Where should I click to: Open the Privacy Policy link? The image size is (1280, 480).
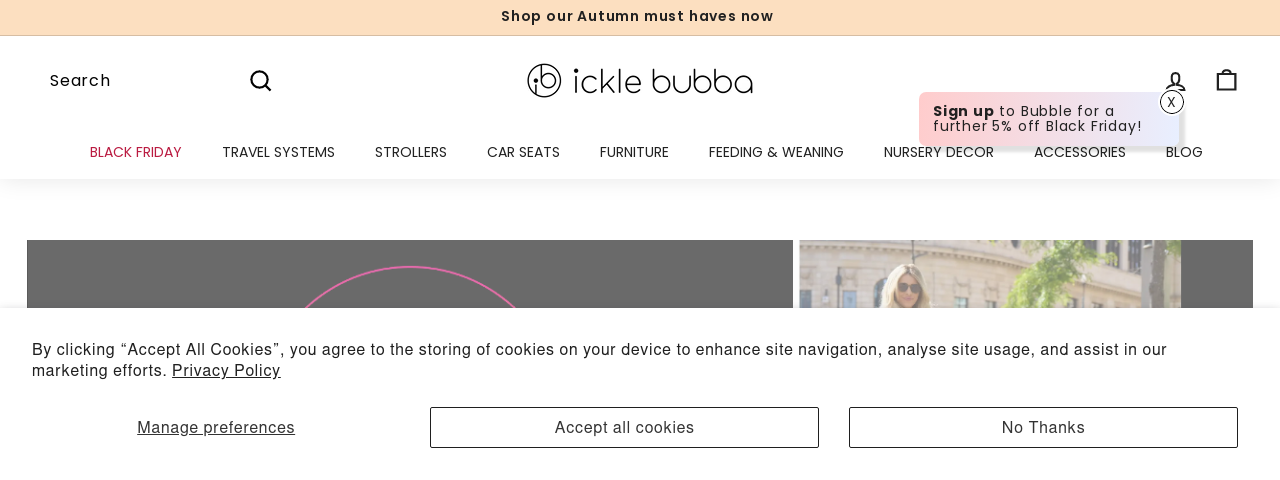(x=226, y=371)
